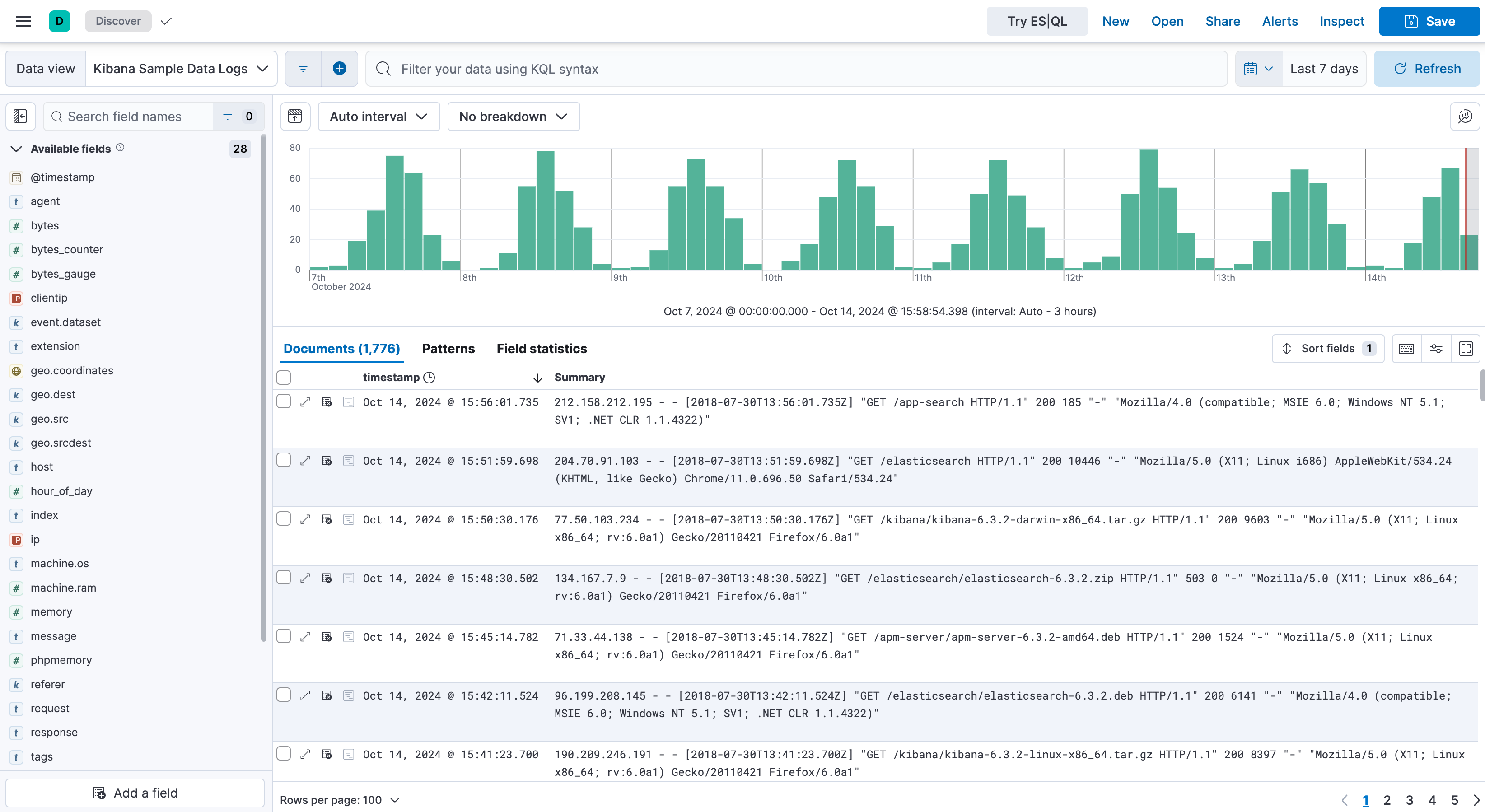Click the Inspect icon in top menu
The height and width of the screenshot is (812, 1485).
click(x=1342, y=21)
